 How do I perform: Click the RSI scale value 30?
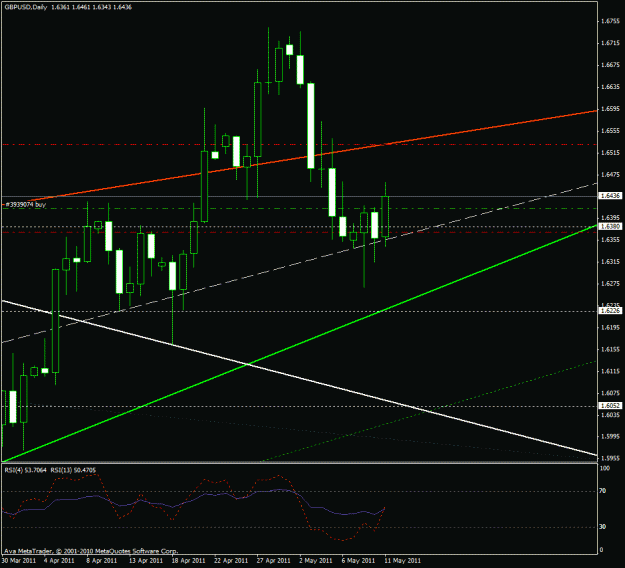click(603, 527)
